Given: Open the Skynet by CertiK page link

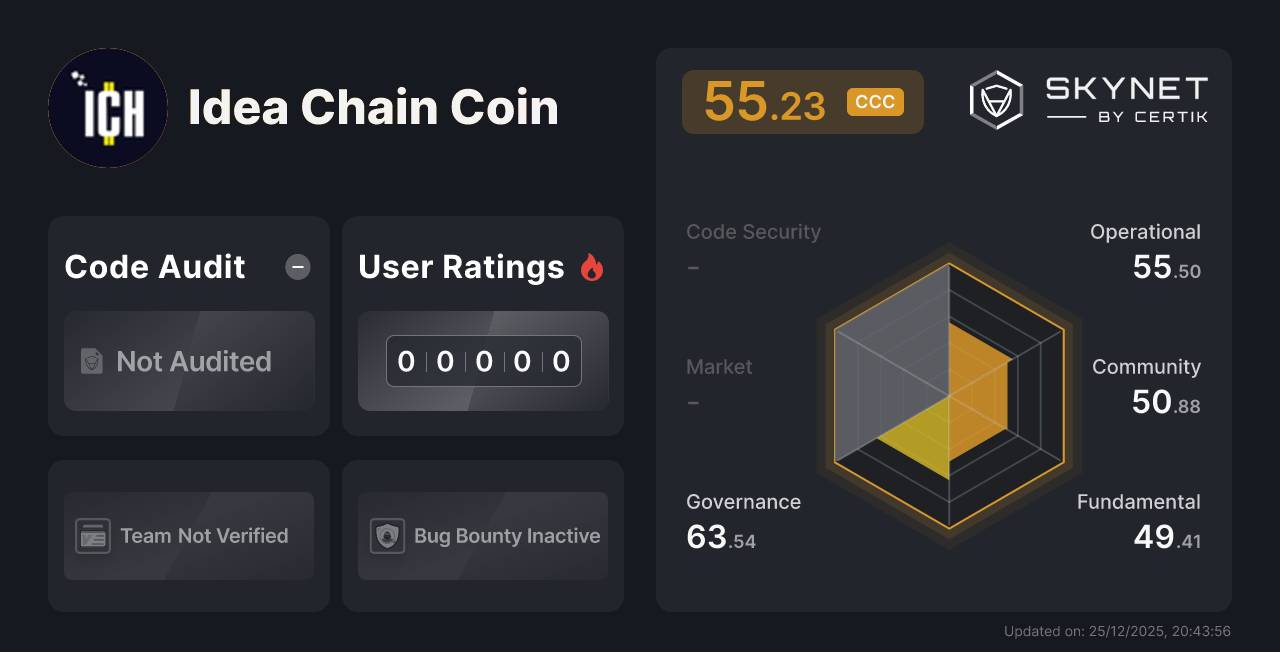Looking at the screenshot, I should tap(1090, 99).
